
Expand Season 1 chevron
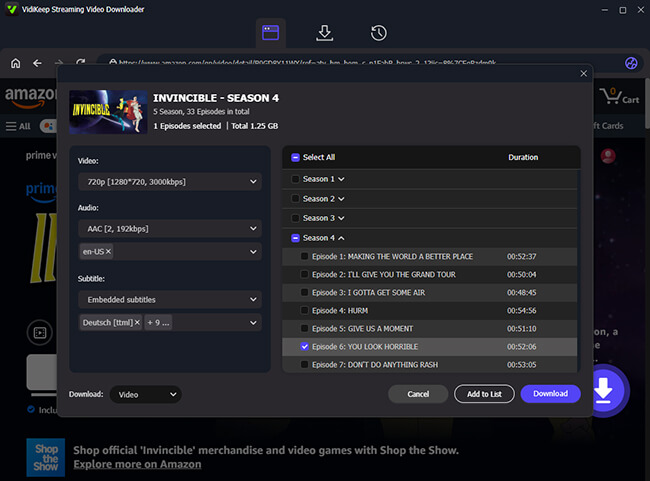(x=341, y=179)
